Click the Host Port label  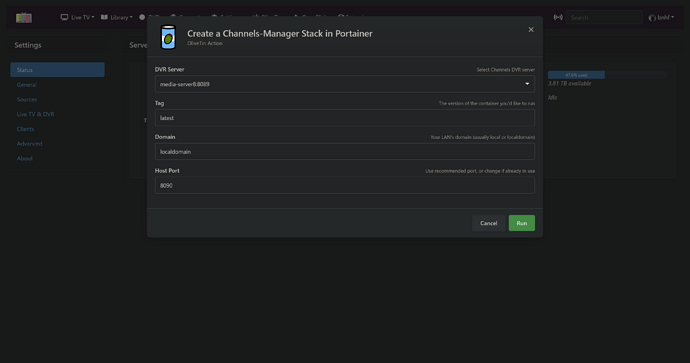[x=167, y=171]
